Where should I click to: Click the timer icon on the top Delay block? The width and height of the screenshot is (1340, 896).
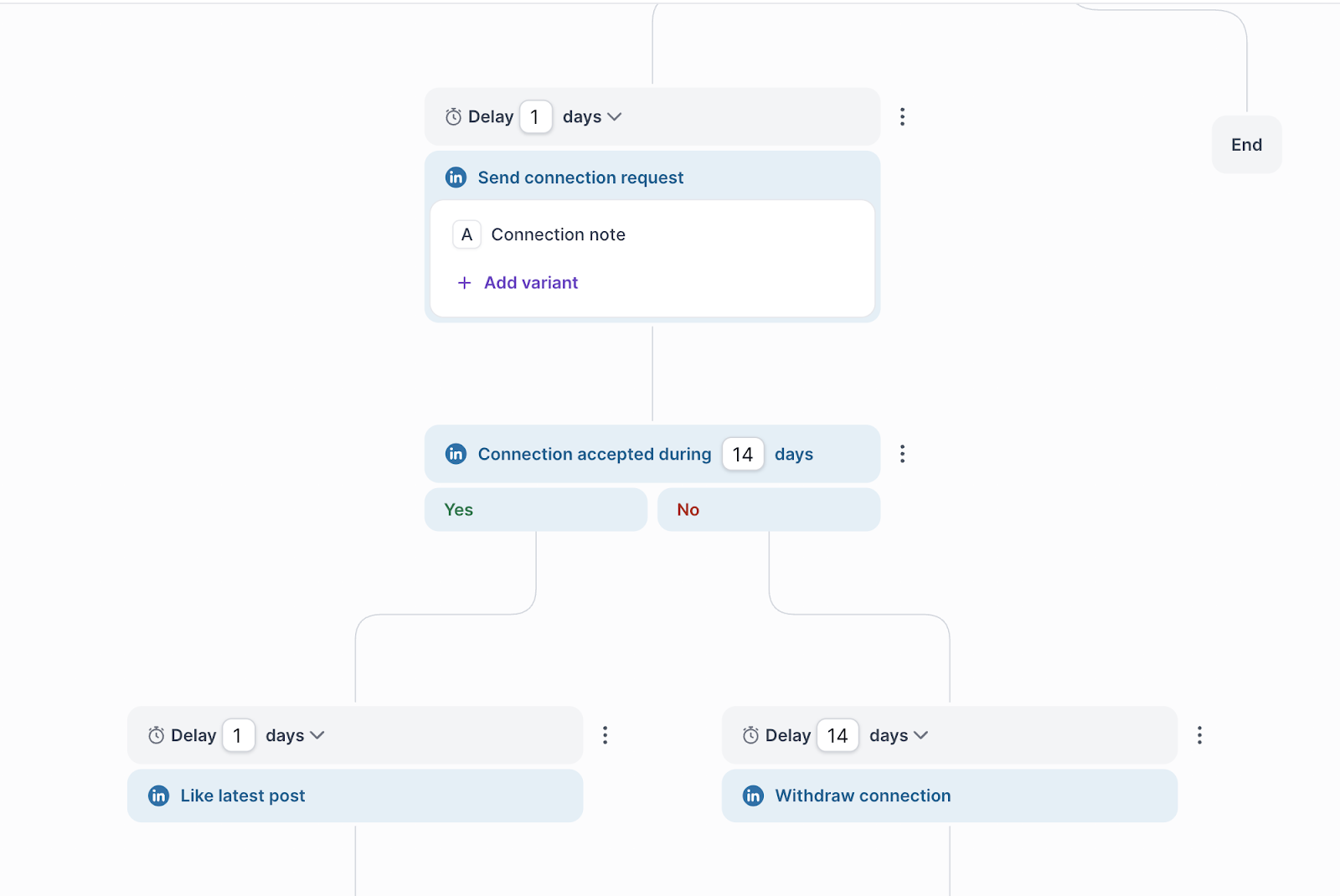coord(452,116)
